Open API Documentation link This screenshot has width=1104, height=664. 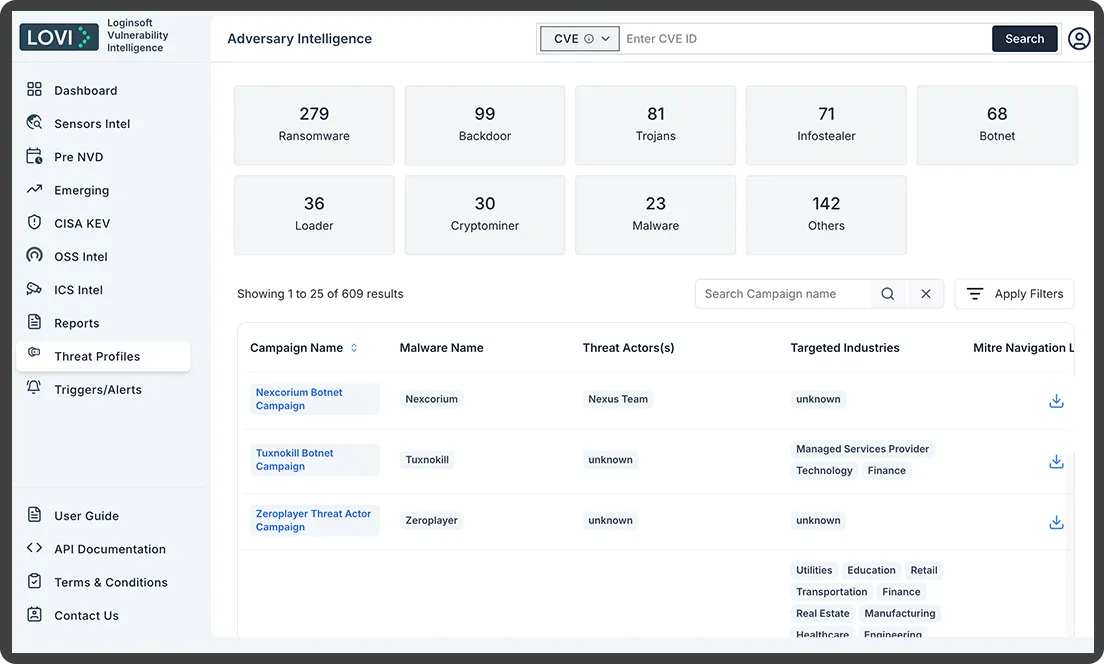[110, 549]
